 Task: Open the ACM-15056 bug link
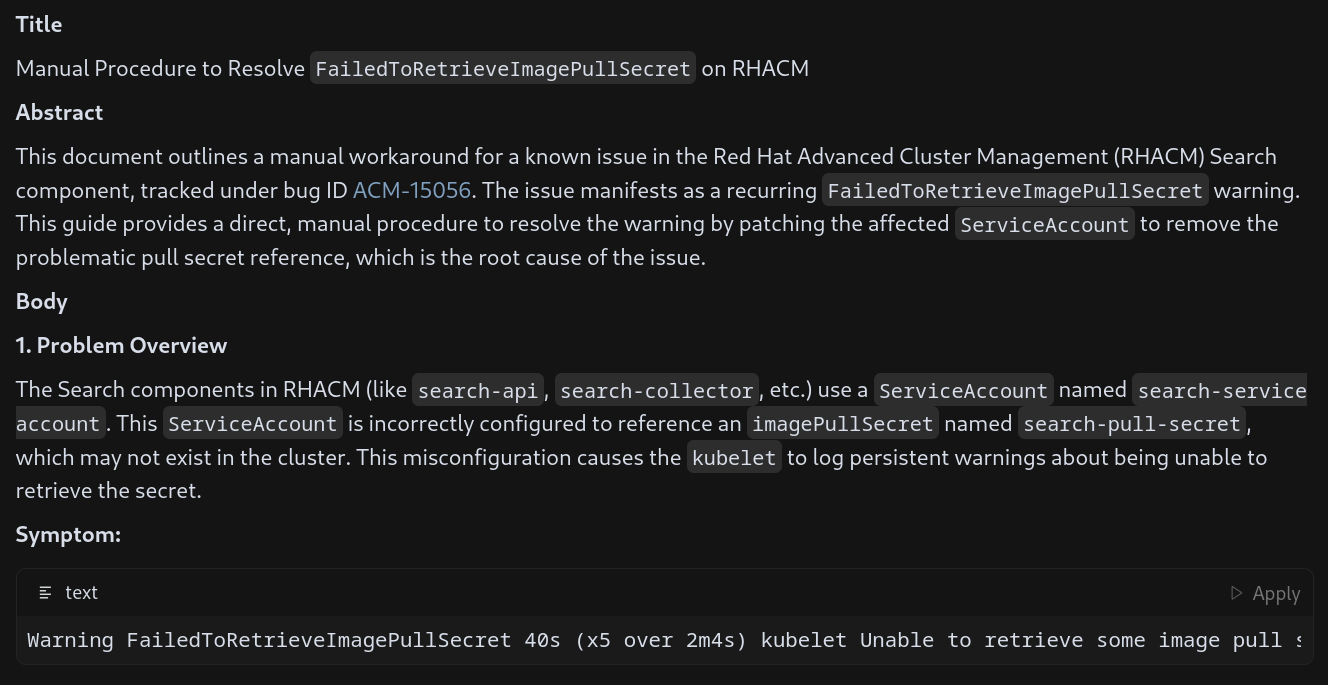(x=411, y=190)
